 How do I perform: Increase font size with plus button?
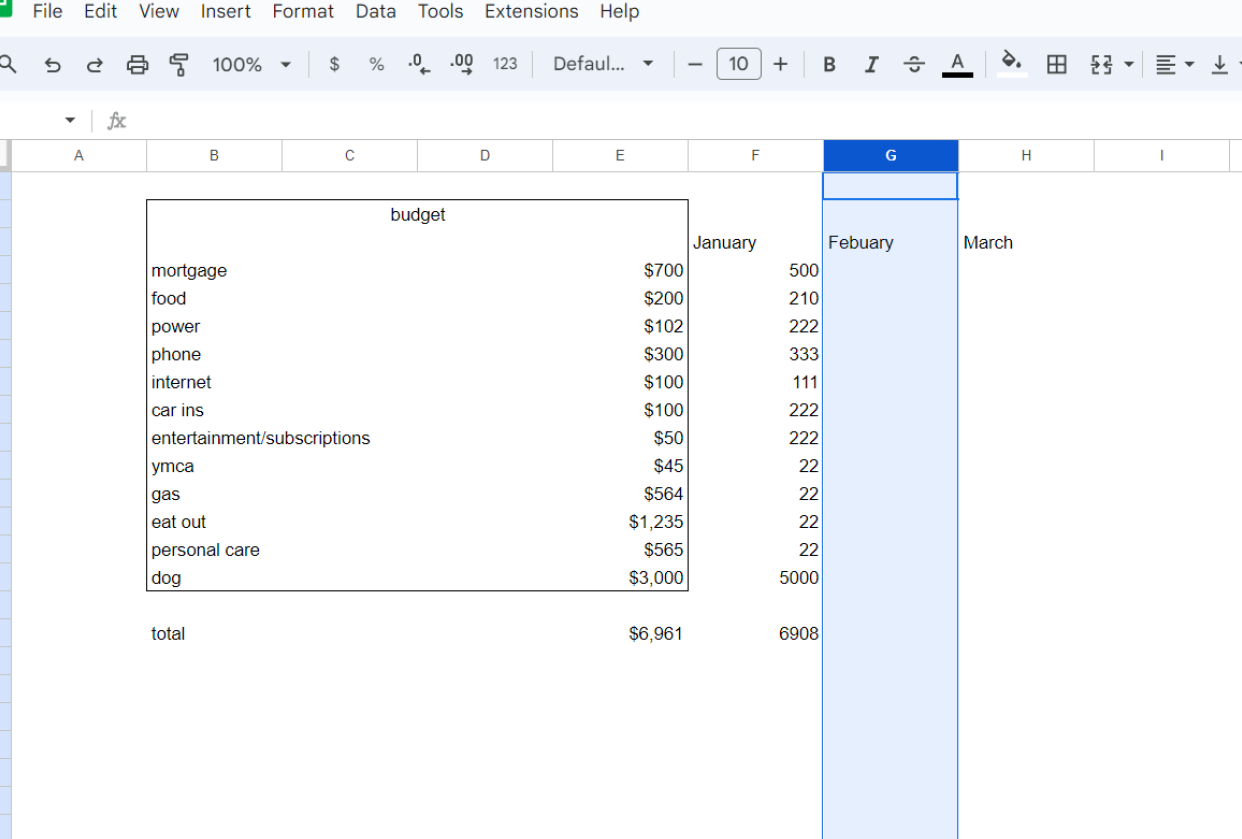[780, 64]
